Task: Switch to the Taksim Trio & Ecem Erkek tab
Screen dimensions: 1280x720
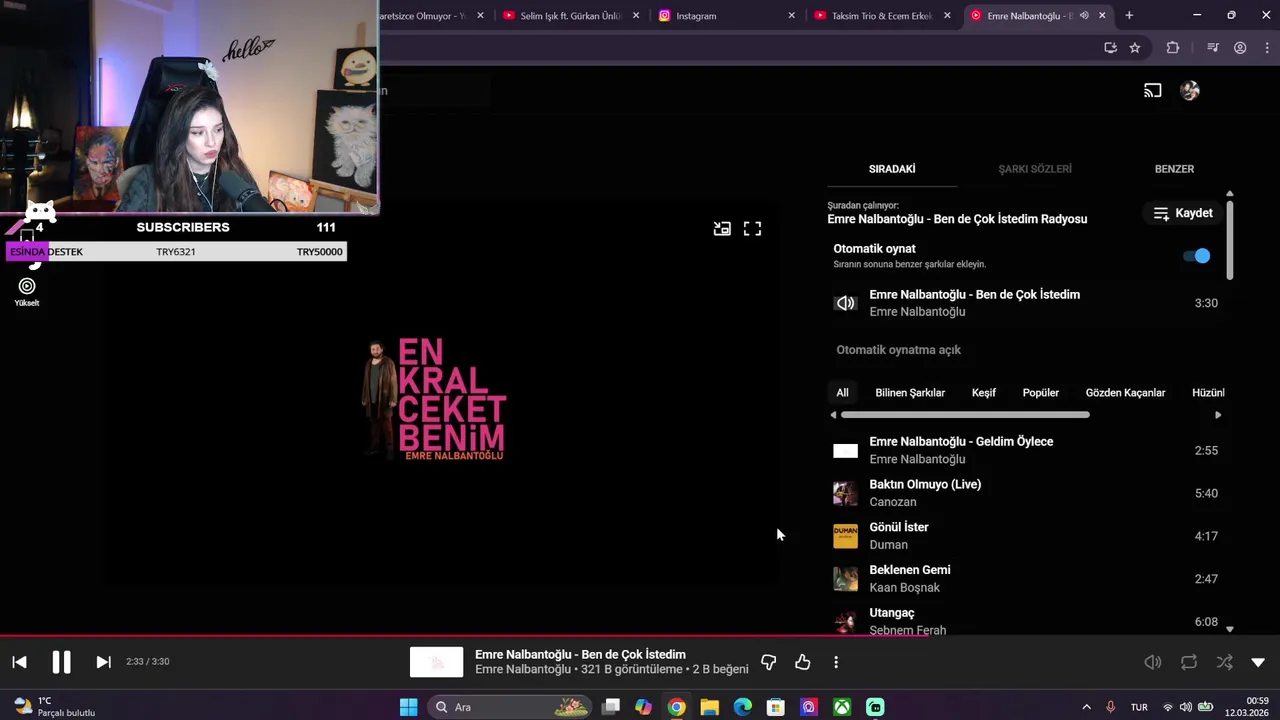Action: (x=880, y=16)
